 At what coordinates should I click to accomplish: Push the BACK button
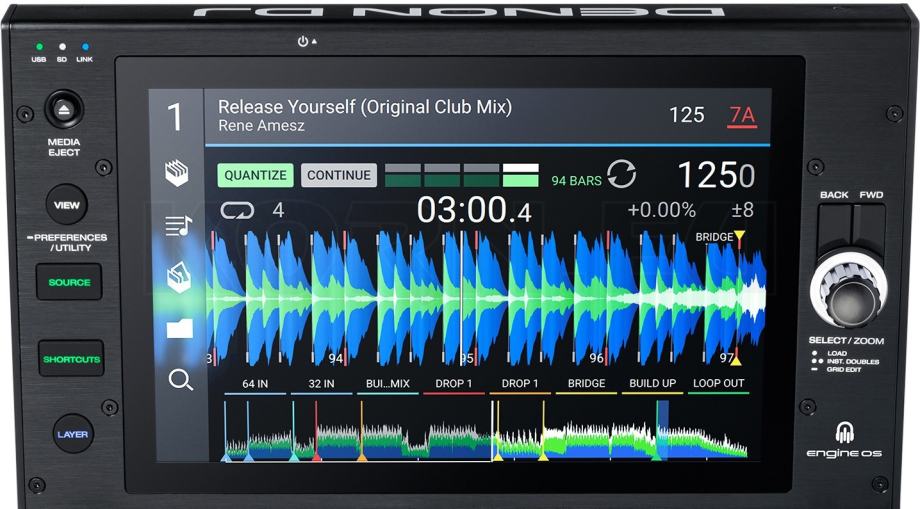[x=834, y=227]
